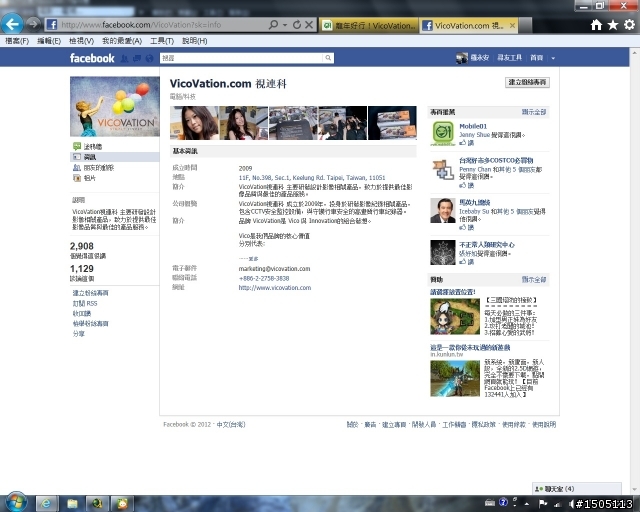Image resolution: width=640 pixels, height=512 pixels.
Task: Click the Facebook search magnifier button
Action: pyautogui.click(x=328, y=58)
